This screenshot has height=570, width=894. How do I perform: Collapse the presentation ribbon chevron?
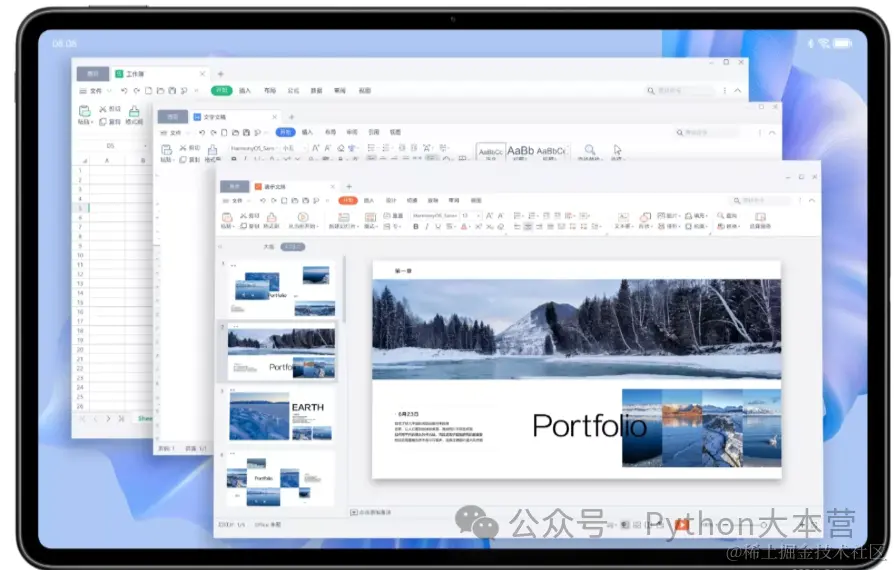(x=811, y=201)
